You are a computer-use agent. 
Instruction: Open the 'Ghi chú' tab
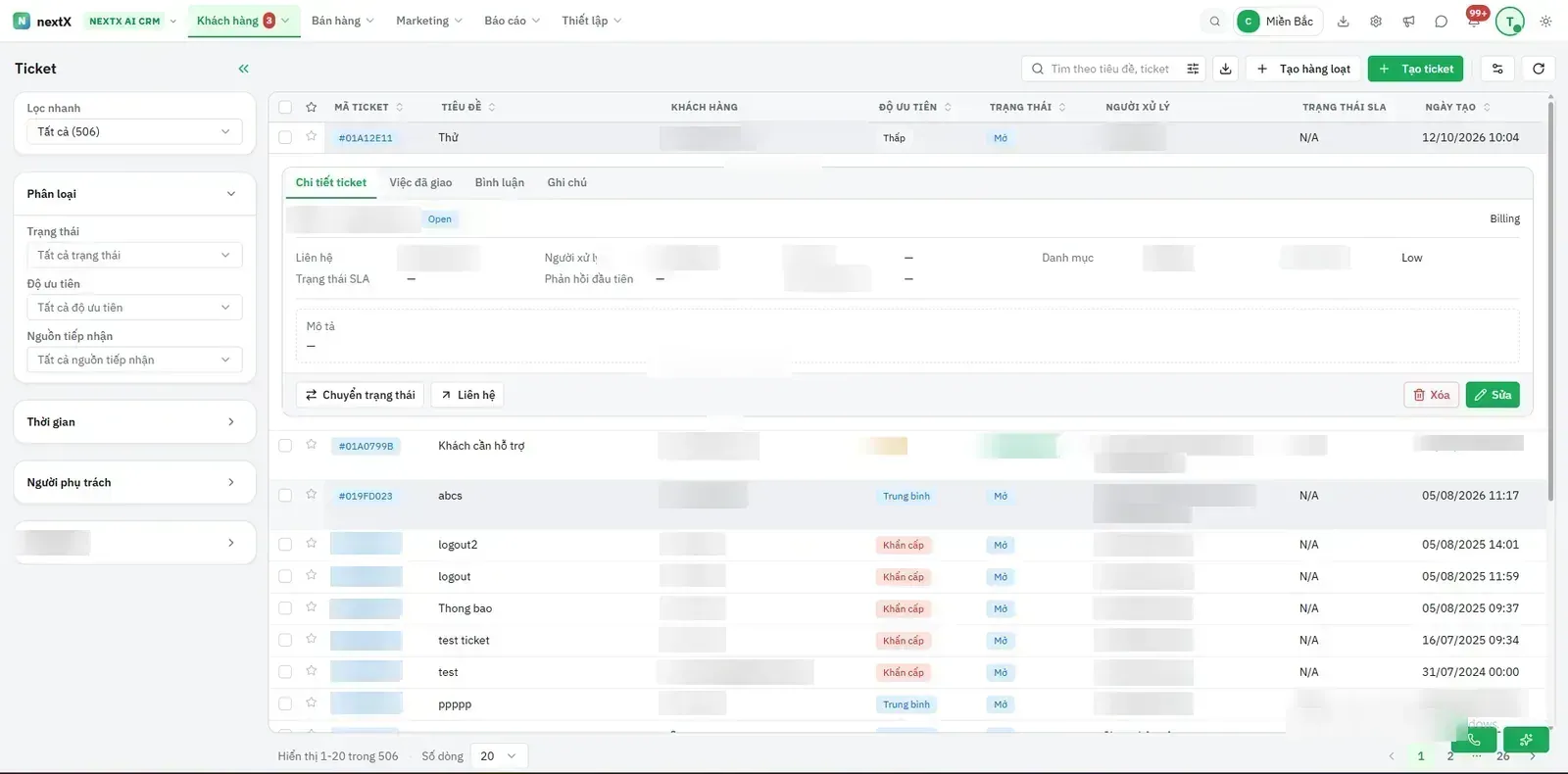[x=567, y=182]
